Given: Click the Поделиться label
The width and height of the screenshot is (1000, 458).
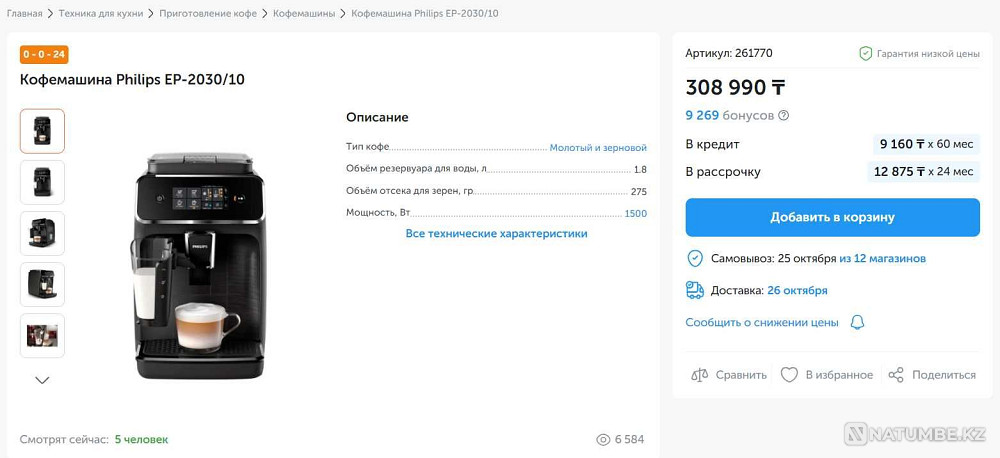Looking at the screenshot, I should (x=944, y=375).
